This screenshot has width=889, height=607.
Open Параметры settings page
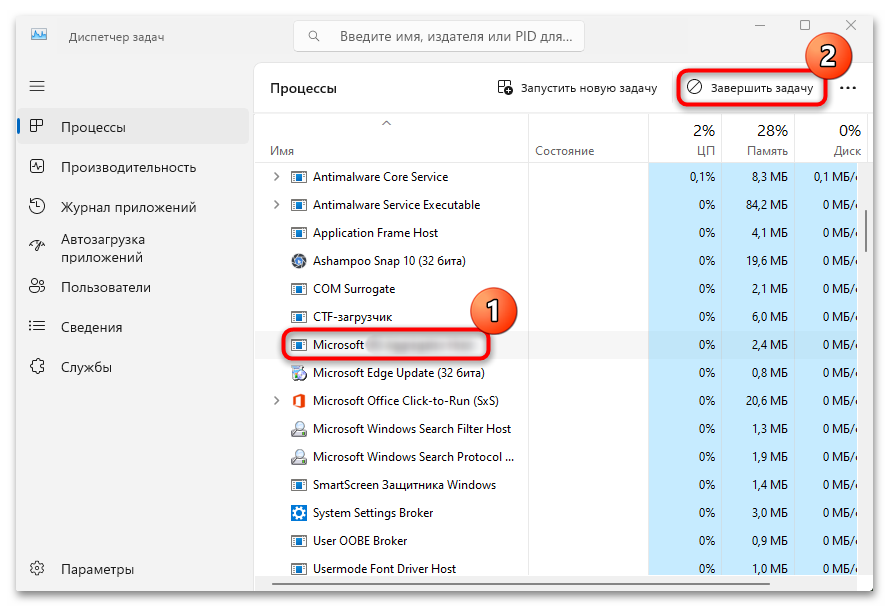coord(133,569)
